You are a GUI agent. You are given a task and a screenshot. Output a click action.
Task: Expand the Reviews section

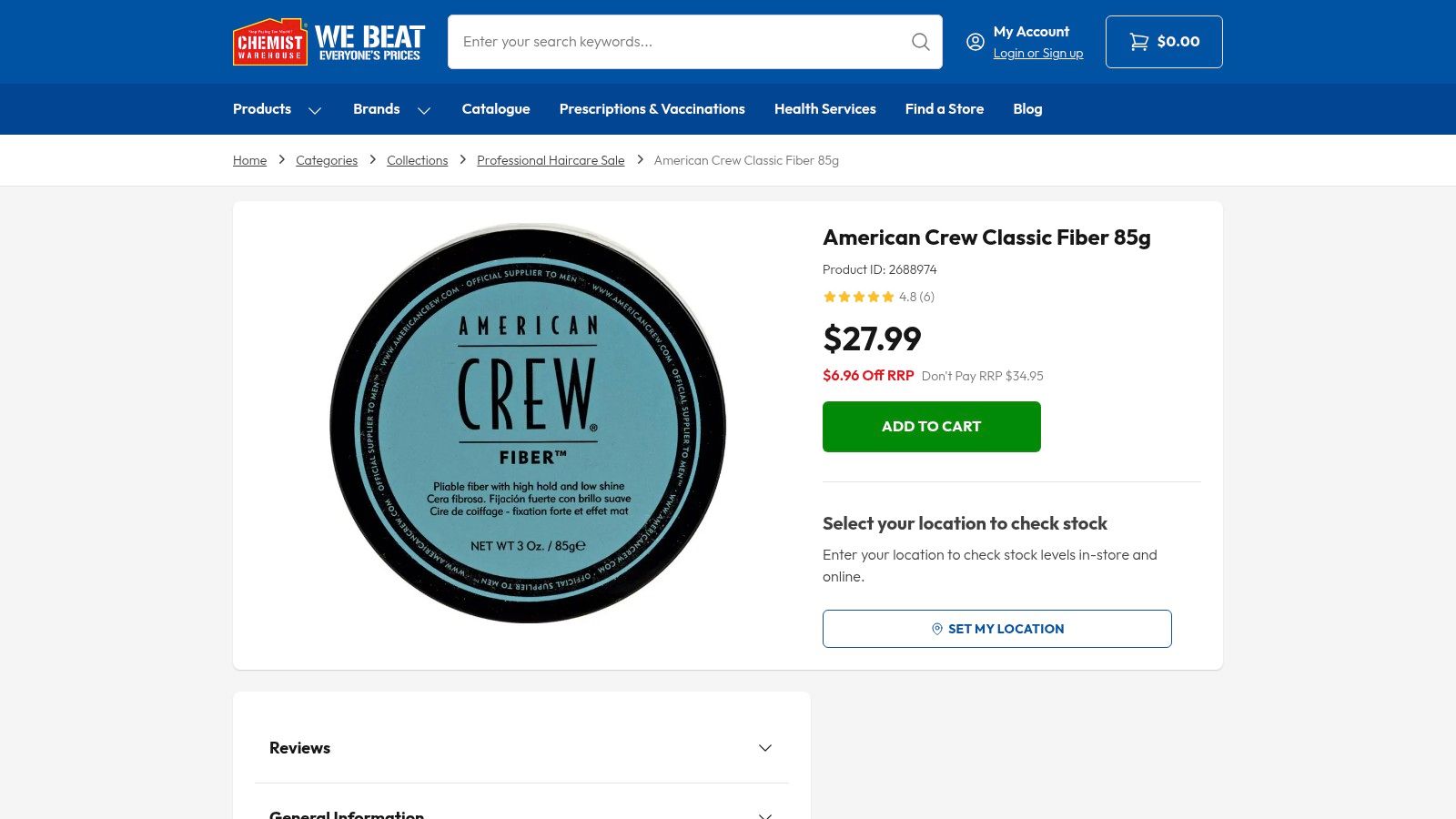[764, 747]
